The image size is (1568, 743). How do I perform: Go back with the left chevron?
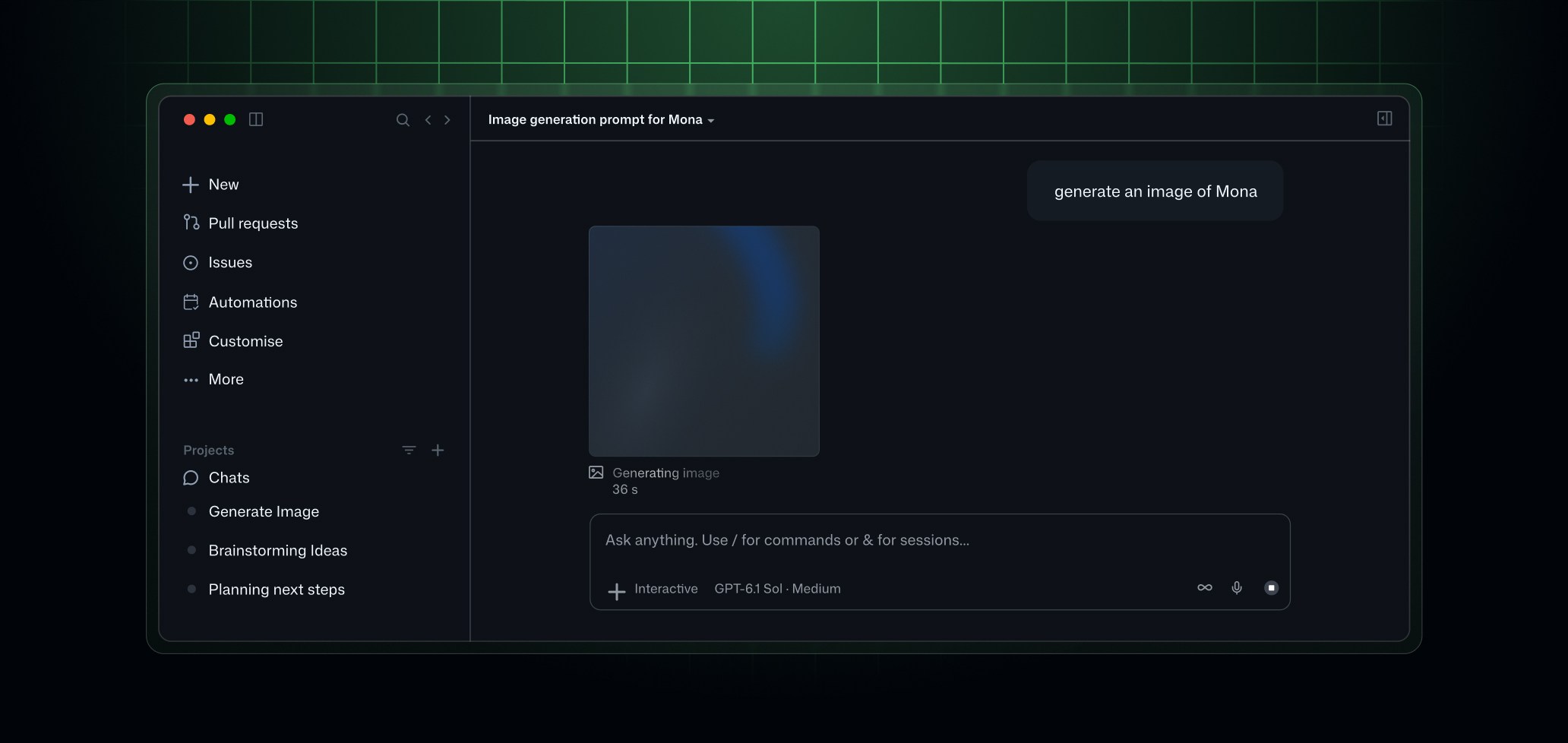[428, 120]
